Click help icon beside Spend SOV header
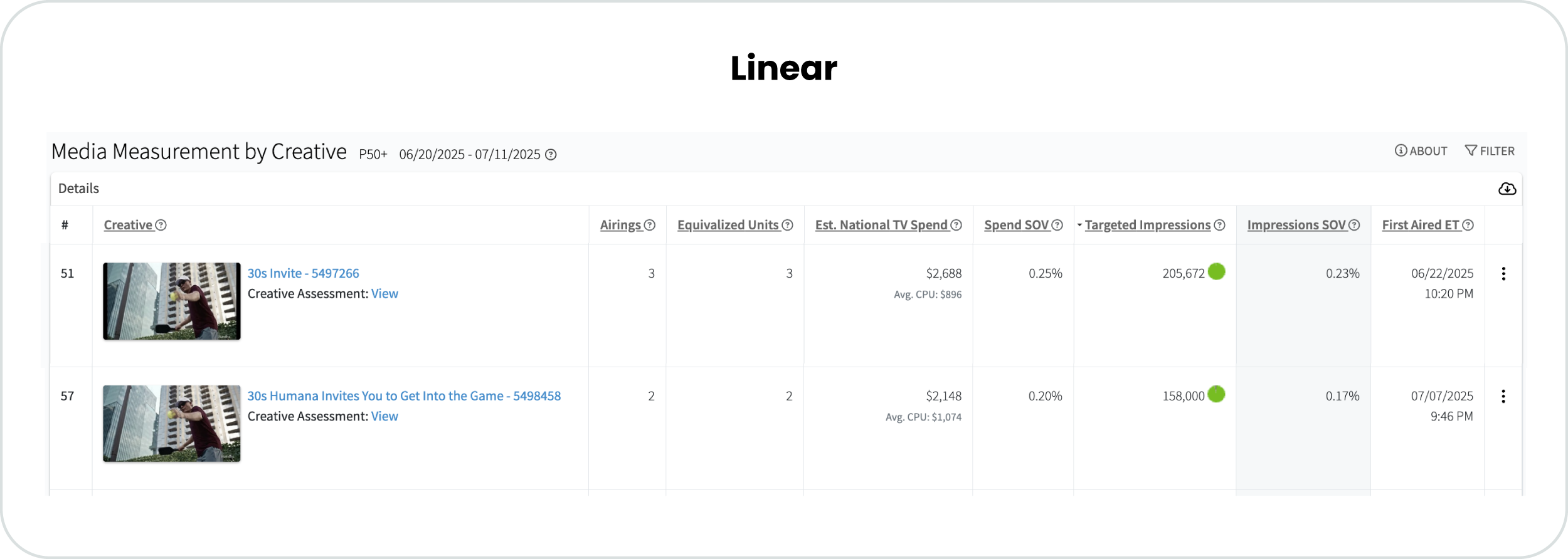Viewport: 1568px width, 559px height. tap(1057, 225)
